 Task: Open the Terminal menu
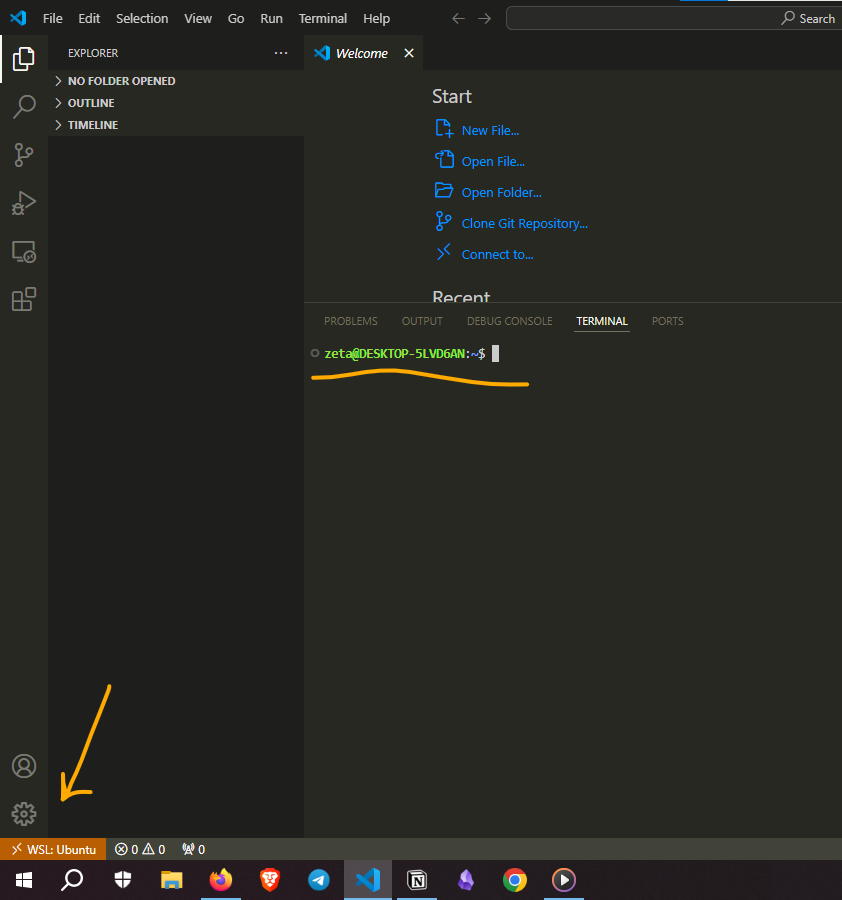tap(322, 18)
